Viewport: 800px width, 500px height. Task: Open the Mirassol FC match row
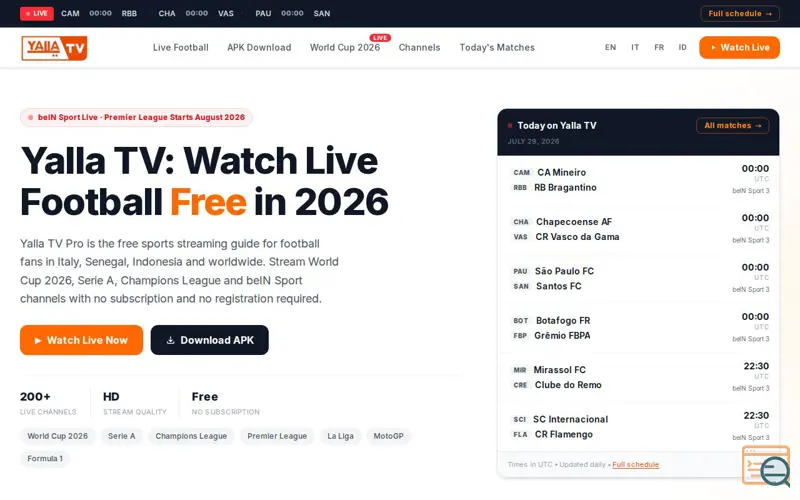tap(638, 378)
